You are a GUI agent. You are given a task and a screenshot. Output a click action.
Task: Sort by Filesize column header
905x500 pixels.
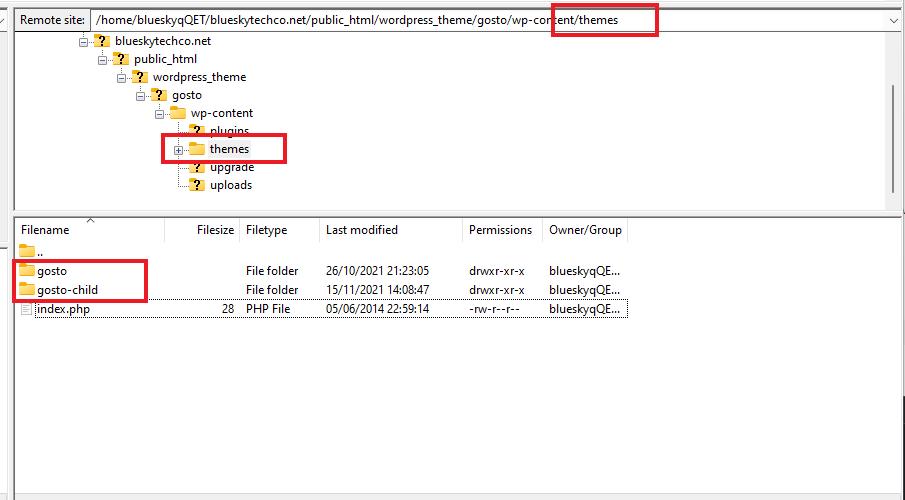[203, 230]
